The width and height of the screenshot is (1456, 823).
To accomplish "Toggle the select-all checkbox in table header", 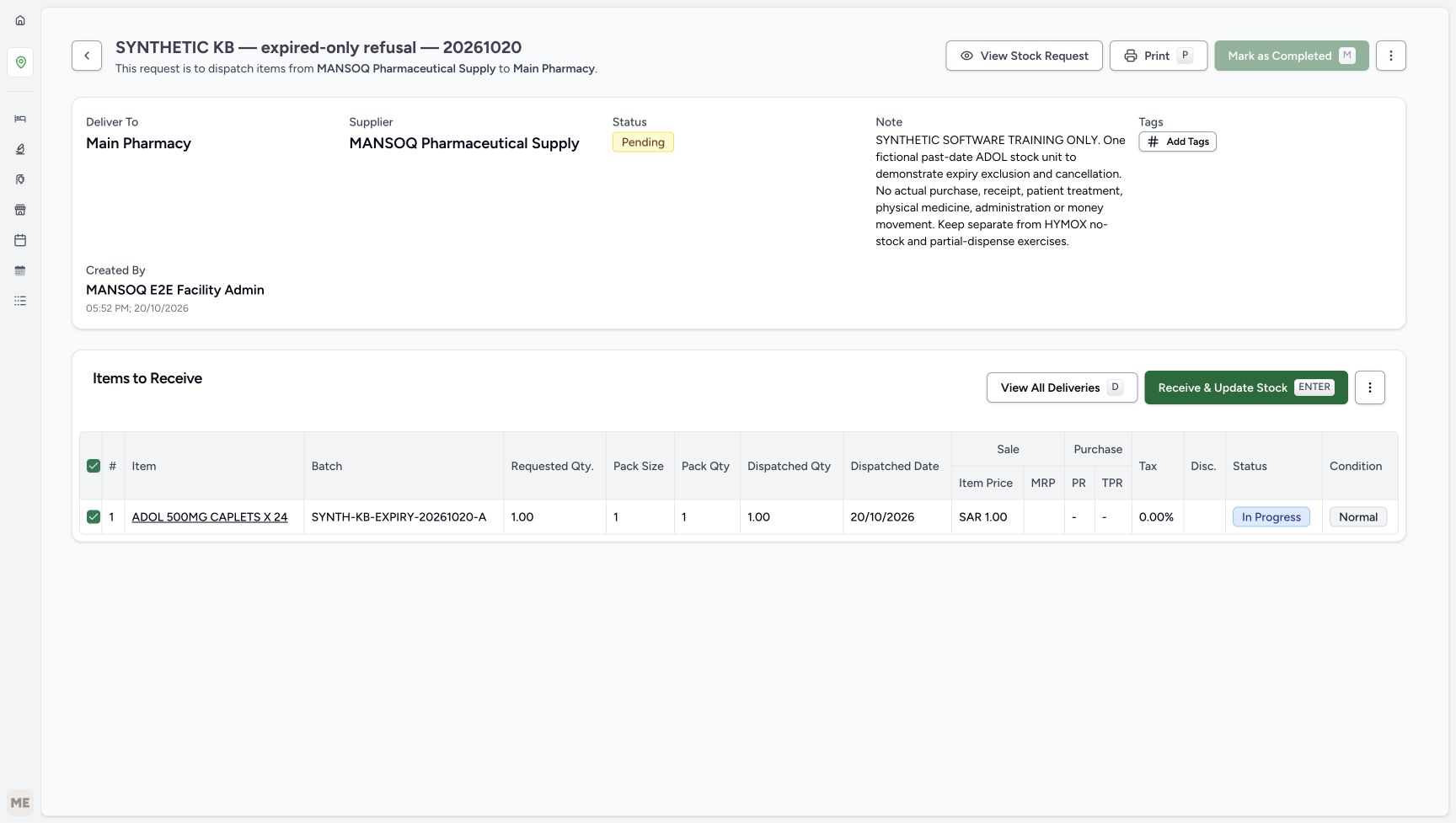I will tap(94, 466).
